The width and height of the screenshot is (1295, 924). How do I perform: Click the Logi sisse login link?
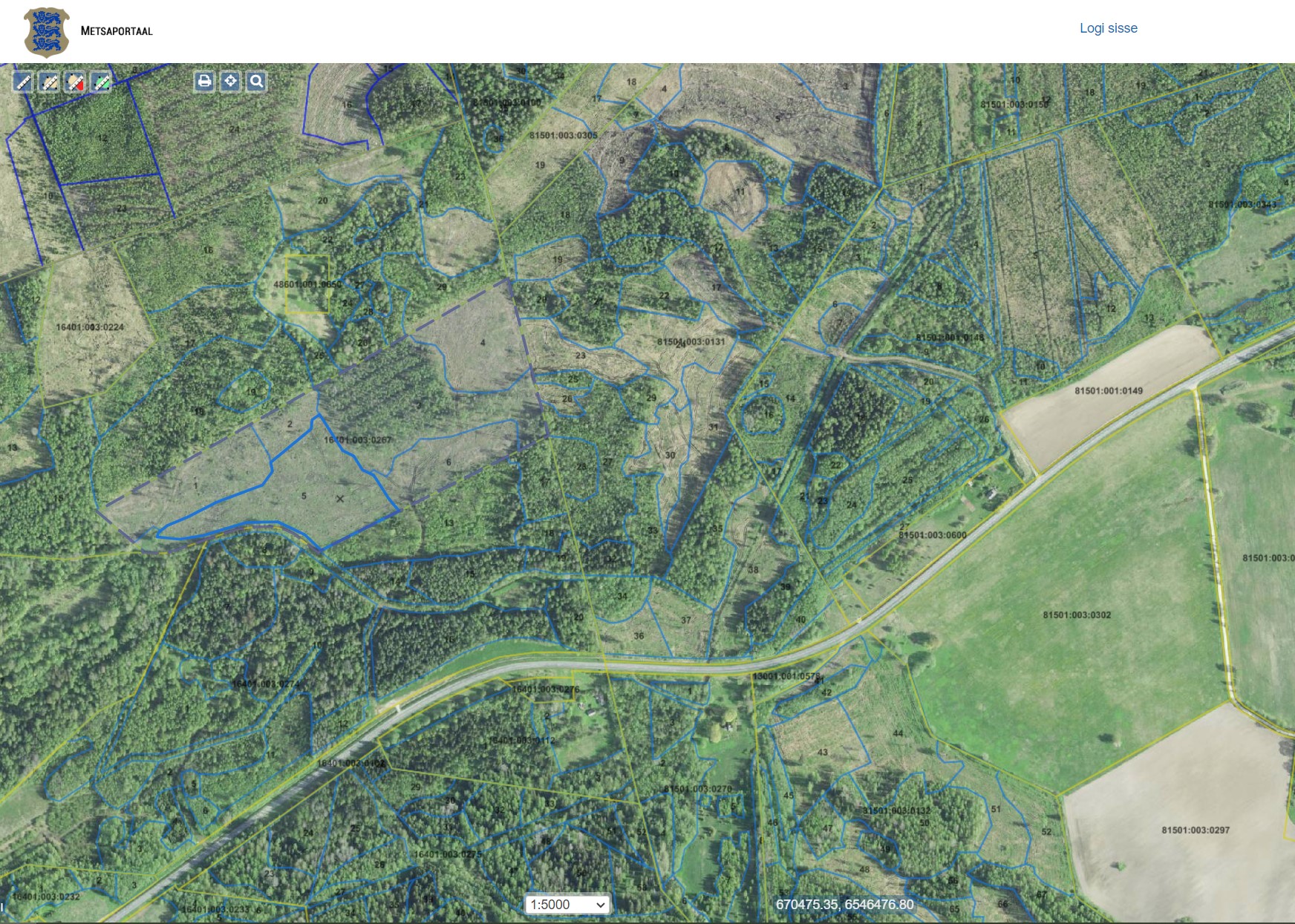pos(1108,28)
